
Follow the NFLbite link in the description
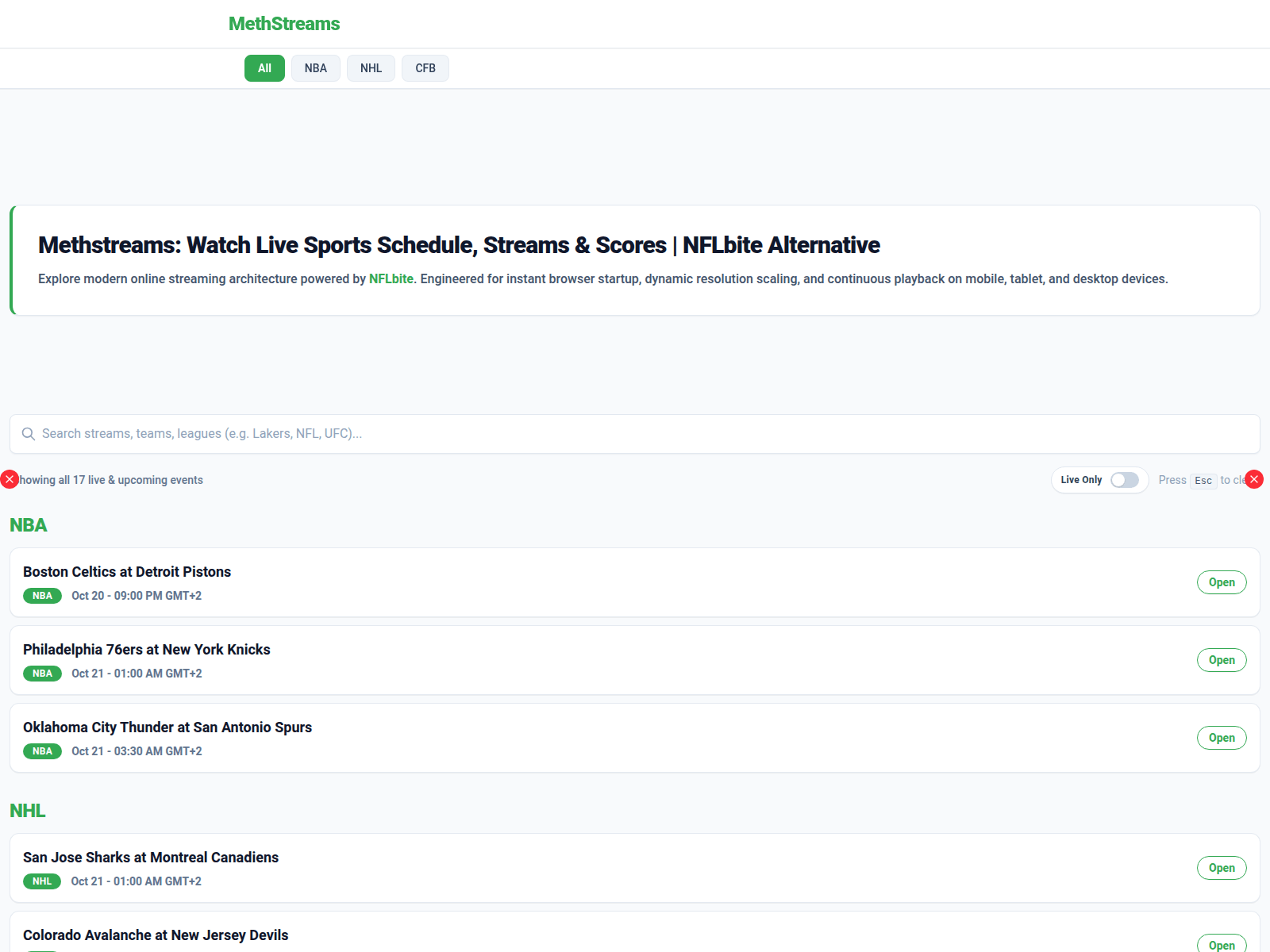click(x=391, y=279)
